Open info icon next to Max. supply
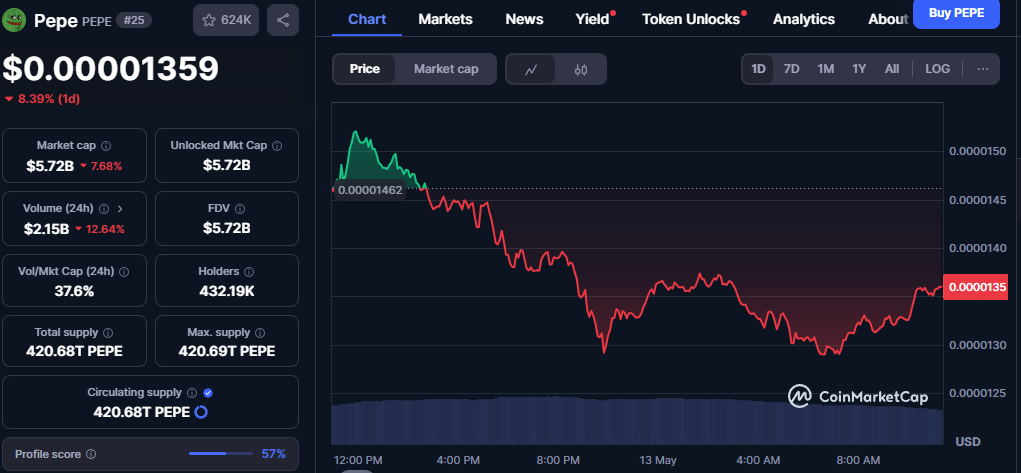This screenshot has height=473, width=1021. click(x=260, y=332)
